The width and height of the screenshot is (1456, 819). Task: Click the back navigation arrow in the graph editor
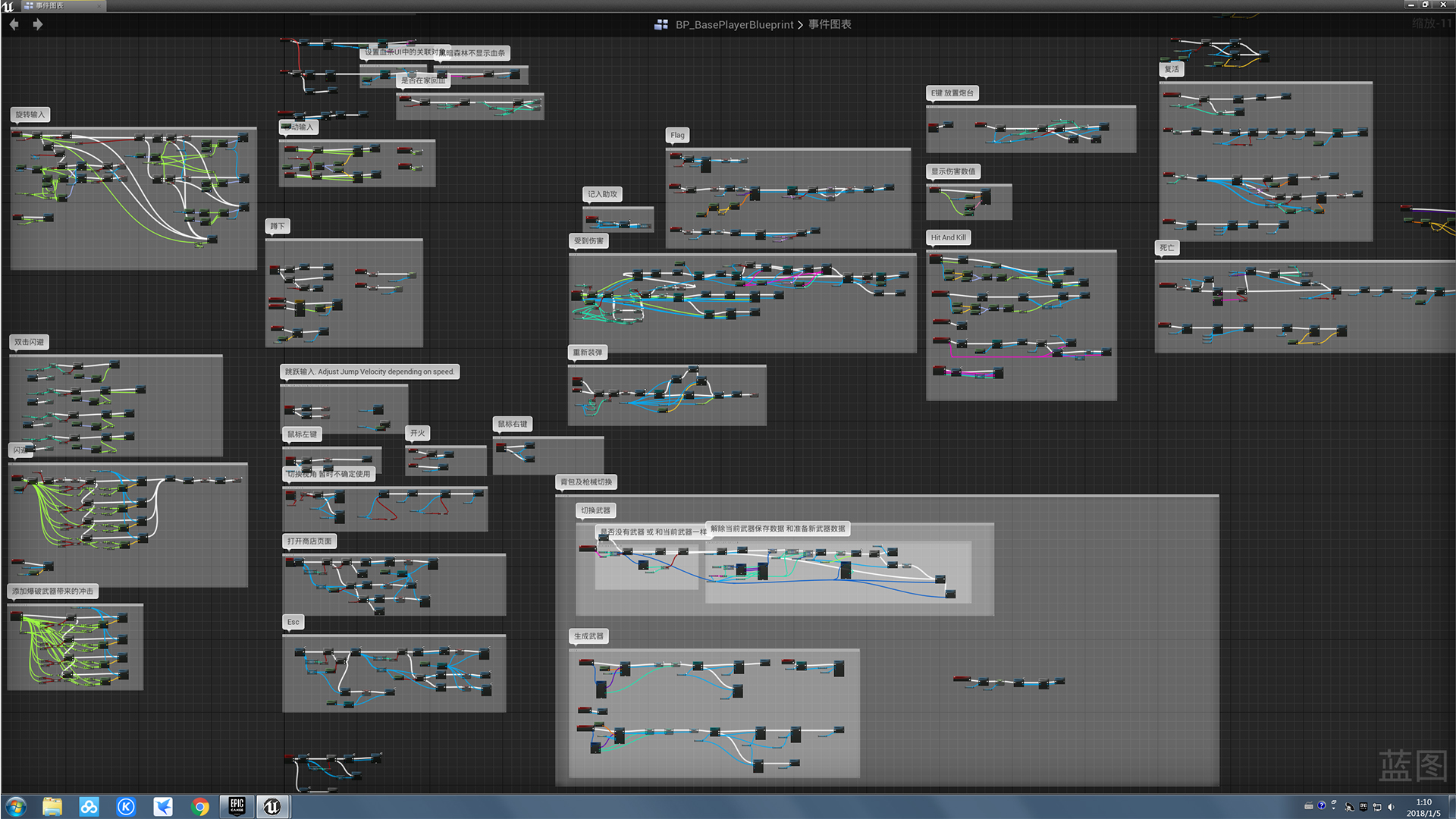(13, 24)
